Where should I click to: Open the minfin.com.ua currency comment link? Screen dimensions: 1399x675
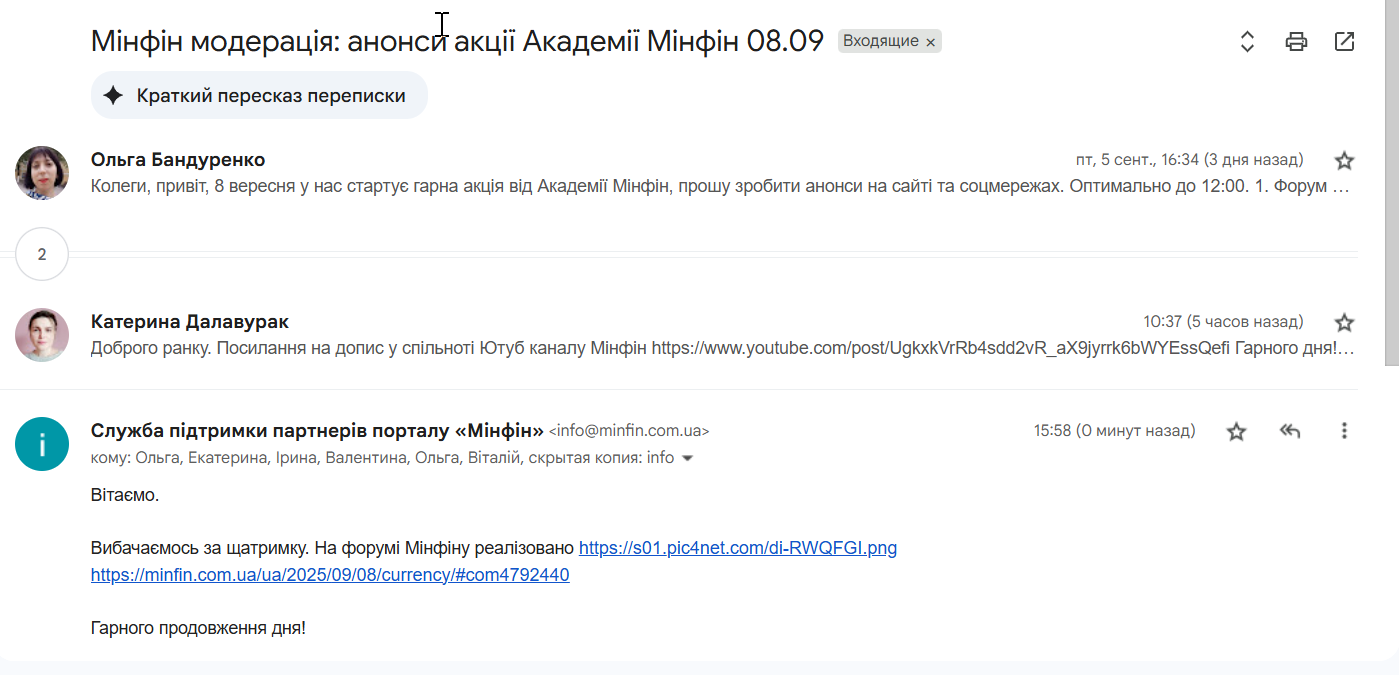coord(330,575)
